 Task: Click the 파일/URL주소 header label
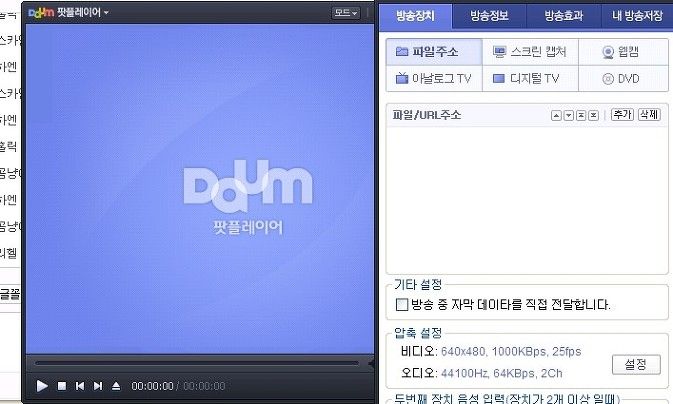click(x=427, y=115)
